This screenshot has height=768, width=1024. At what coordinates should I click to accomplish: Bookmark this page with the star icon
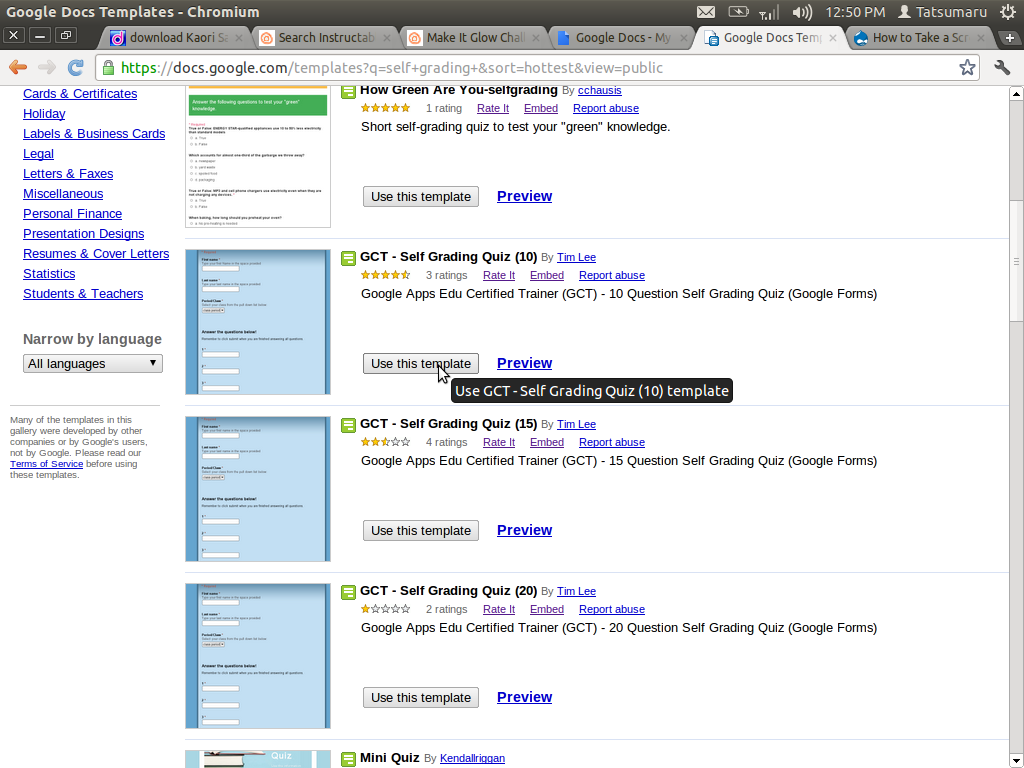pos(967,68)
